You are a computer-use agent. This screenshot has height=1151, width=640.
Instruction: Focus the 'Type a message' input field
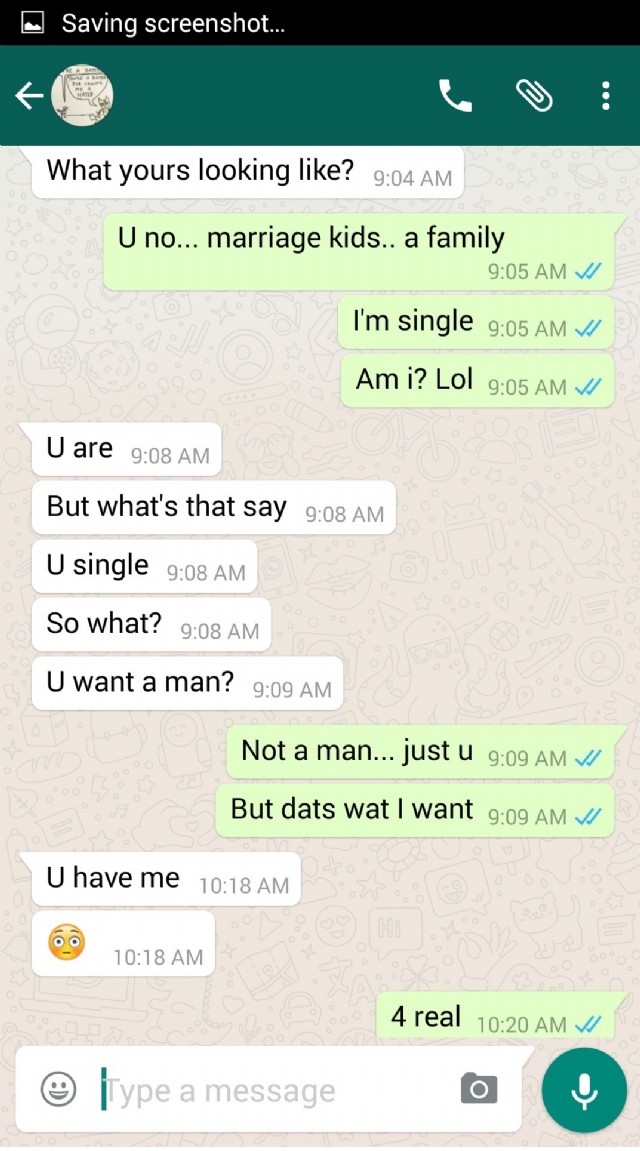(275, 1090)
